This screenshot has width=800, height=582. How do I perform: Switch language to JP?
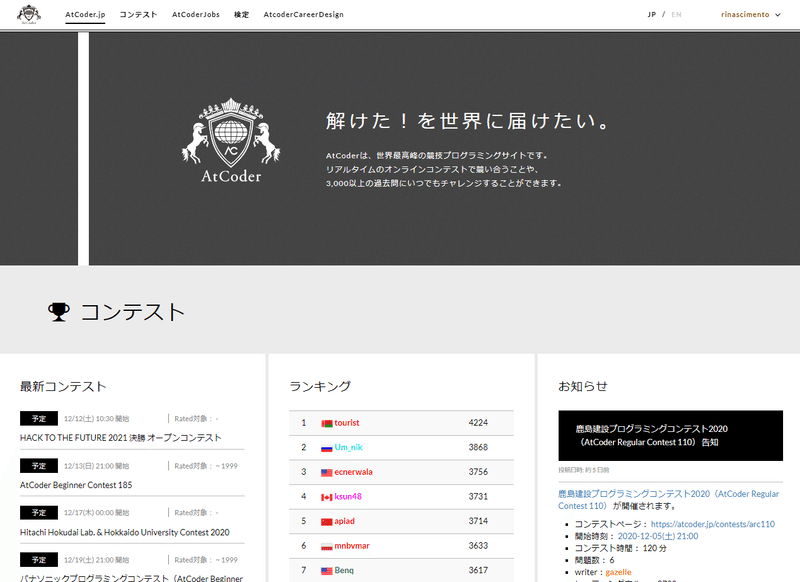(x=652, y=14)
